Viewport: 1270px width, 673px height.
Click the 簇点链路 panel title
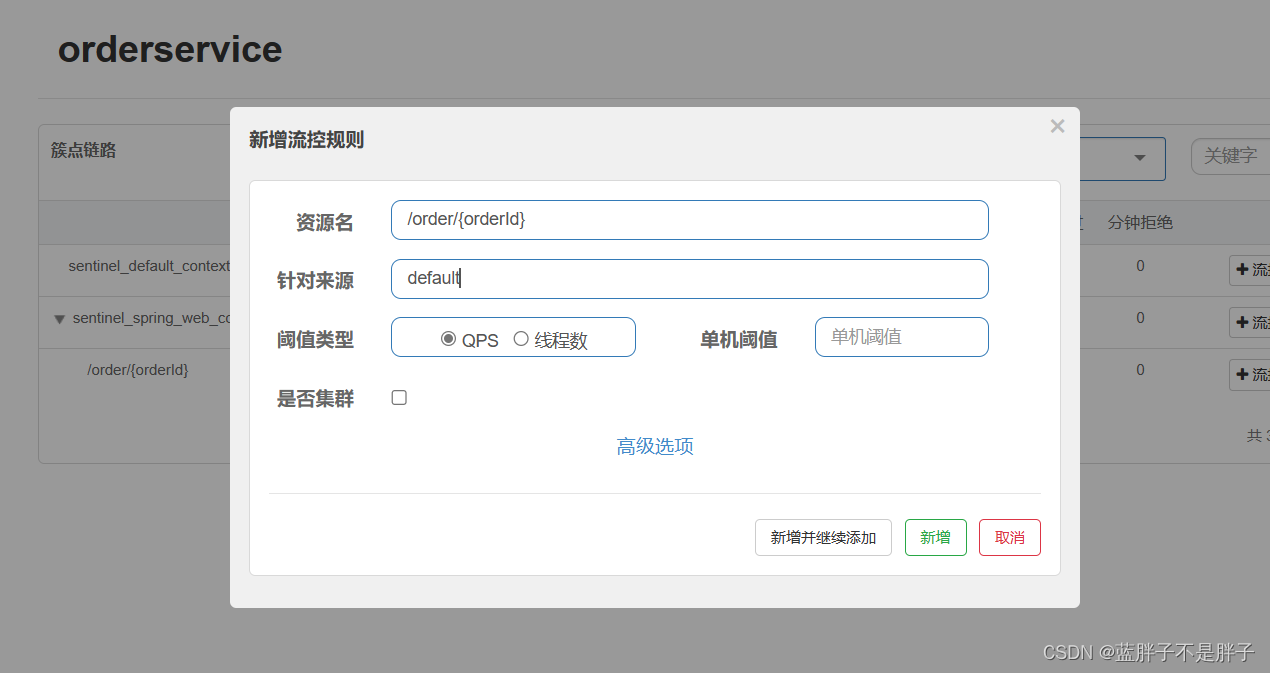(84, 150)
